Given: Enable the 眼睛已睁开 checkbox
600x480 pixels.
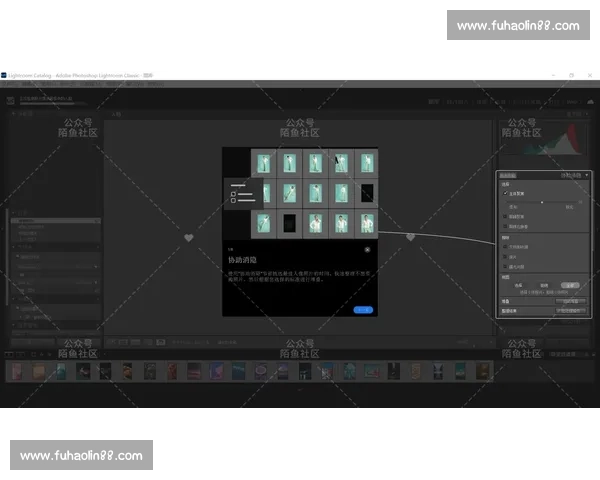Looking at the screenshot, I should (506, 225).
